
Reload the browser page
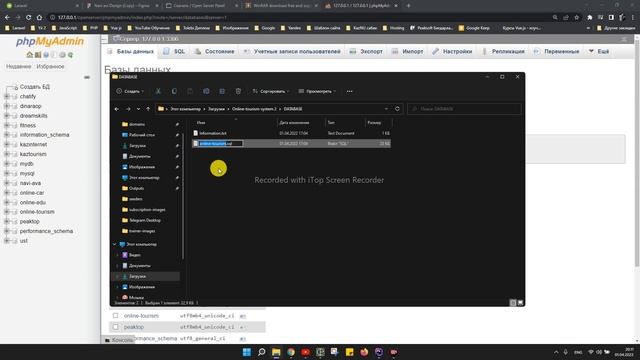click(x=29, y=18)
